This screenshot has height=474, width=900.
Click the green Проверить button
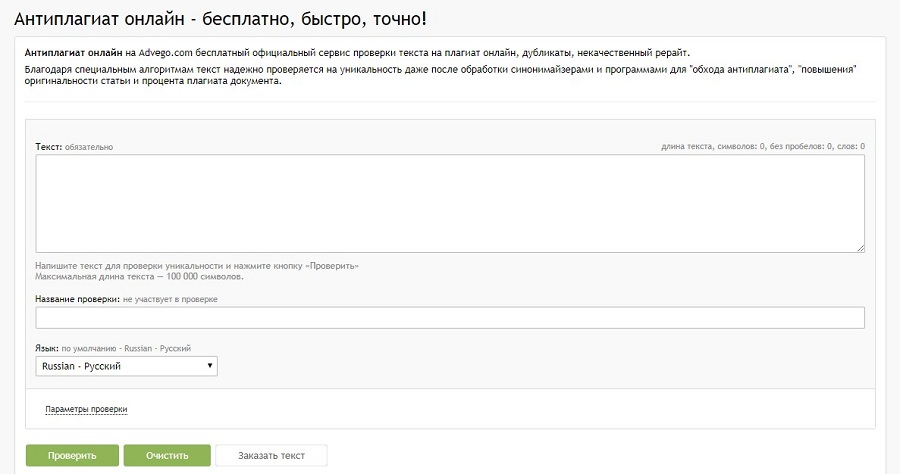point(72,456)
